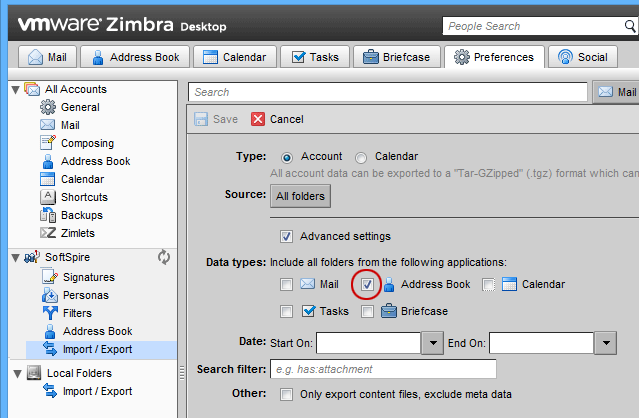Uncheck the Advanced settings checkbox
Image resolution: width=639 pixels, height=418 pixels.
tap(286, 236)
